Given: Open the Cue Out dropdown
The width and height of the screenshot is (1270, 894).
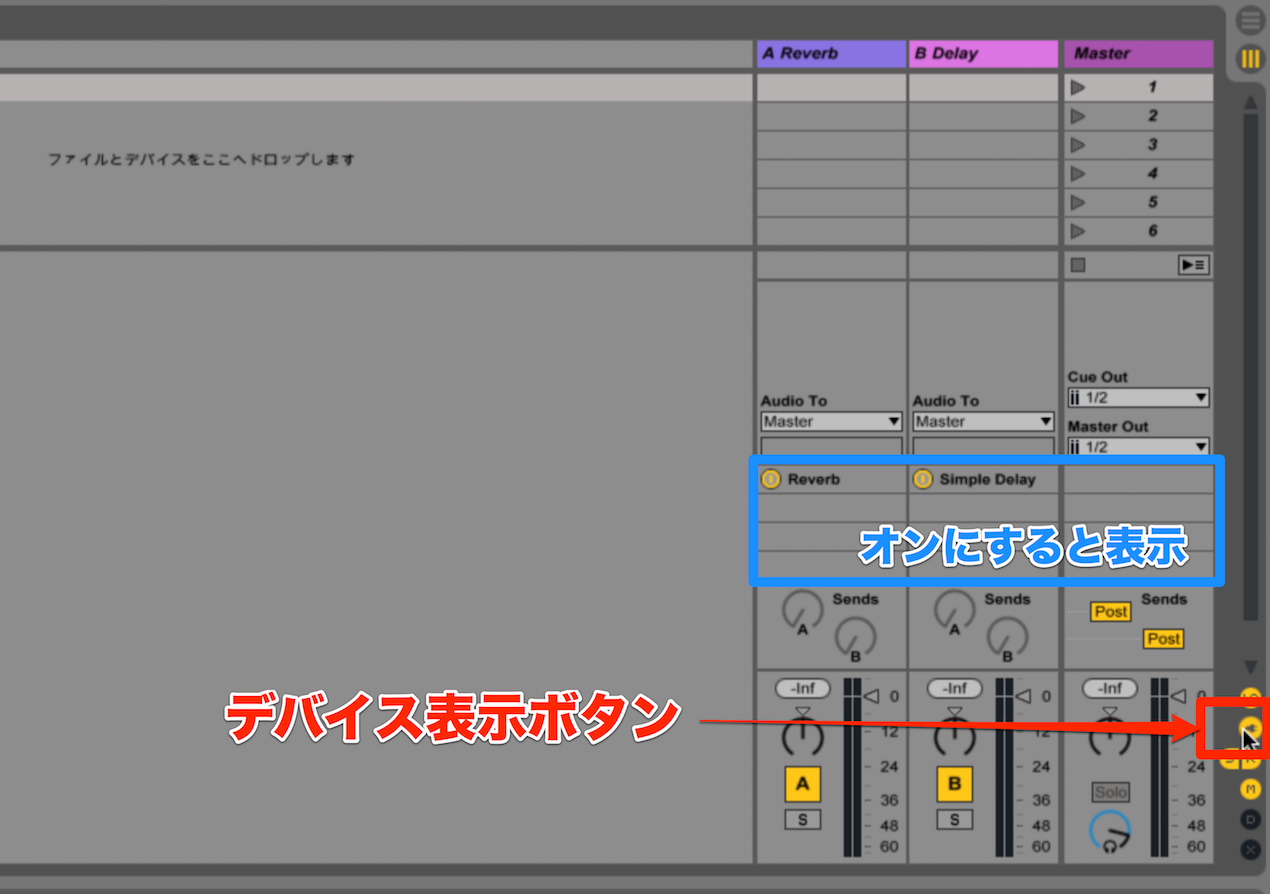Looking at the screenshot, I should pos(1138,398).
